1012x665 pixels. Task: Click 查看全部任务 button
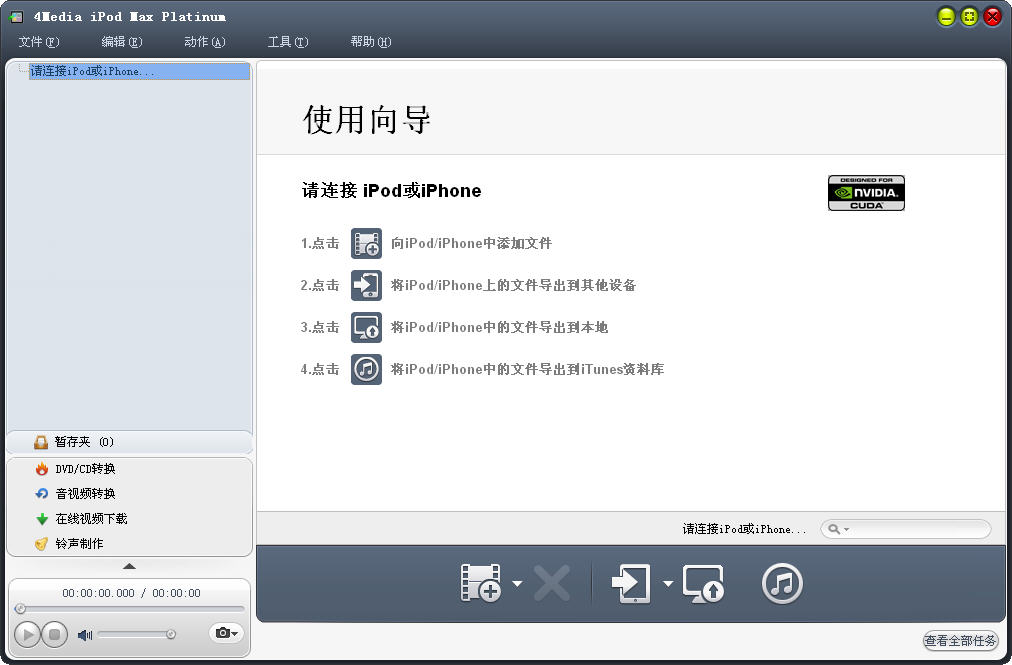[960, 640]
